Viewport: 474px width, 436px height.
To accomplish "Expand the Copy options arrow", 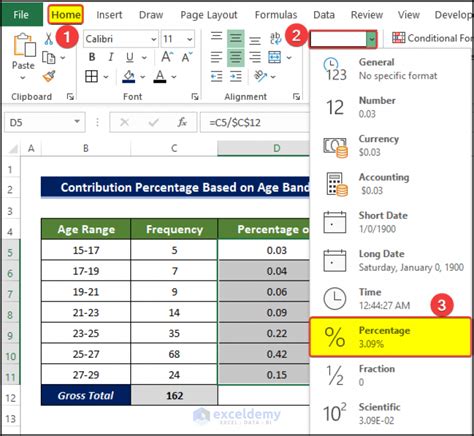I will [63, 58].
